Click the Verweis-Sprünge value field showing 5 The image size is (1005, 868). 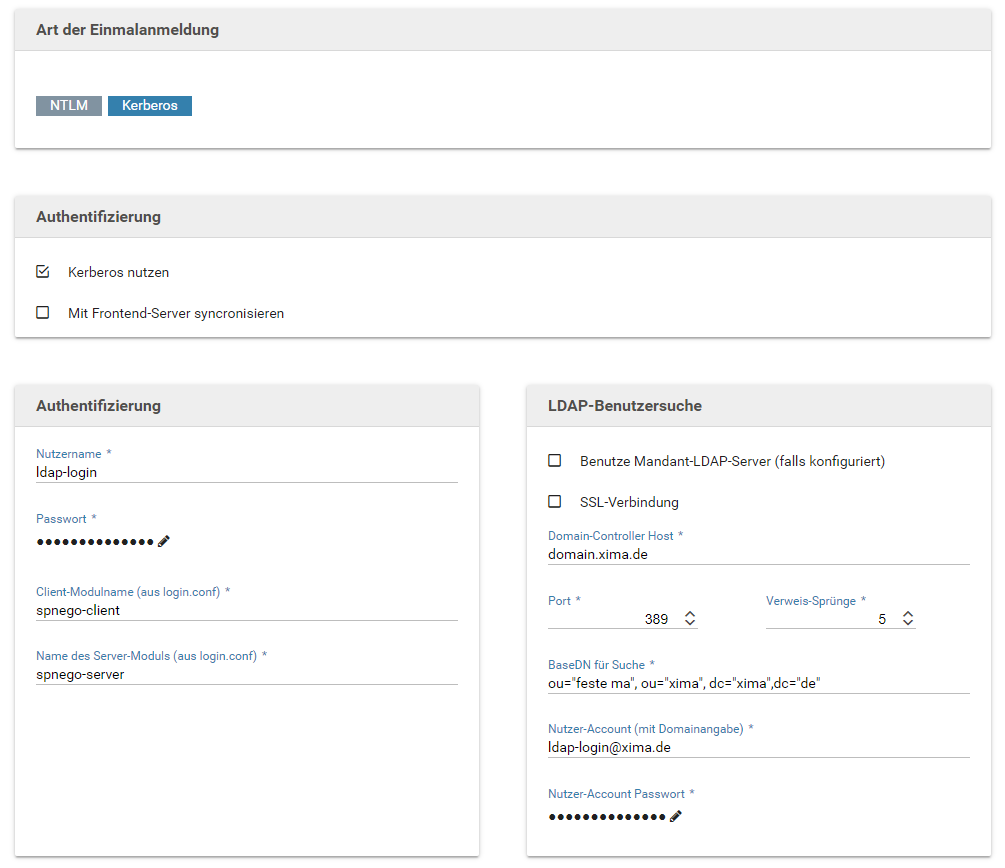tap(828, 619)
